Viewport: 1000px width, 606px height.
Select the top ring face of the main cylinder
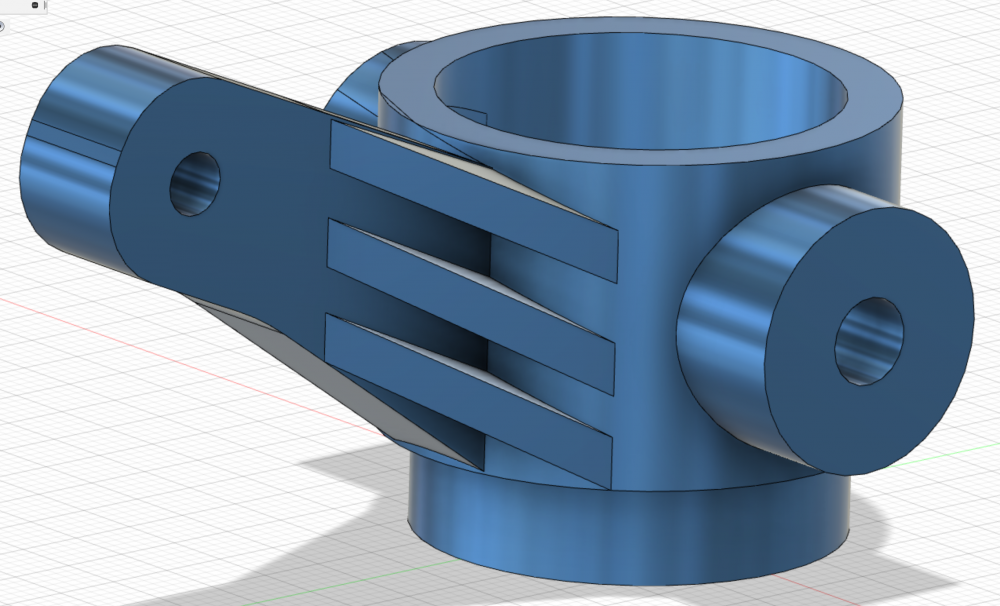click(x=640, y=120)
